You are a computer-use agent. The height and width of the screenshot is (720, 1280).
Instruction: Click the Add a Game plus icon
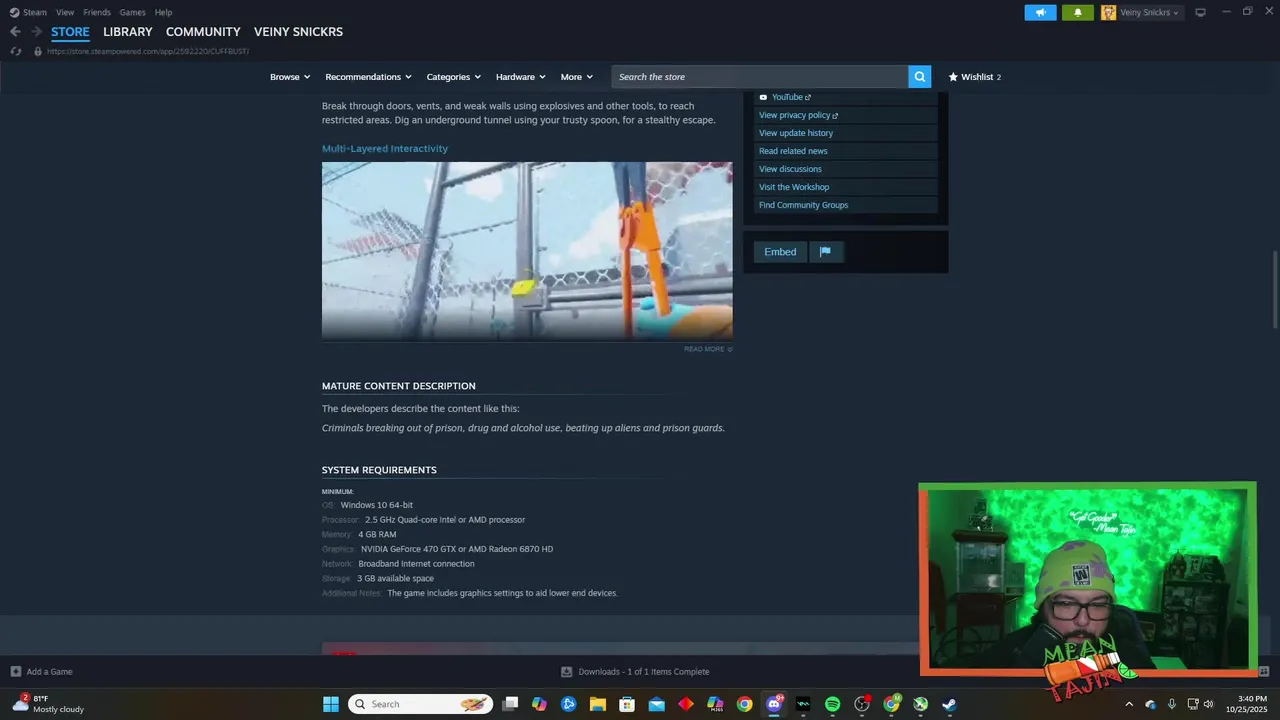pyautogui.click(x=15, y=671)
